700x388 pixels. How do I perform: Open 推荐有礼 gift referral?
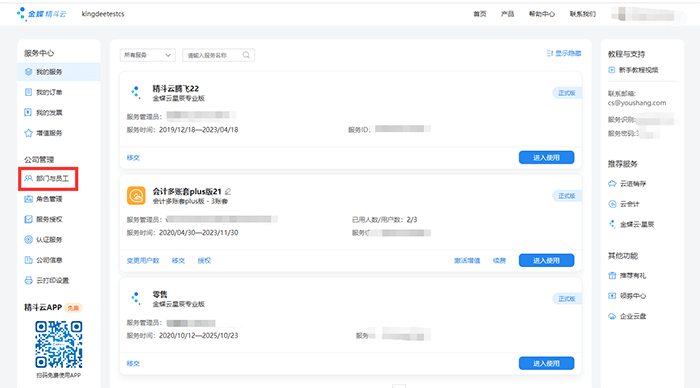click(x=627, y=275)
